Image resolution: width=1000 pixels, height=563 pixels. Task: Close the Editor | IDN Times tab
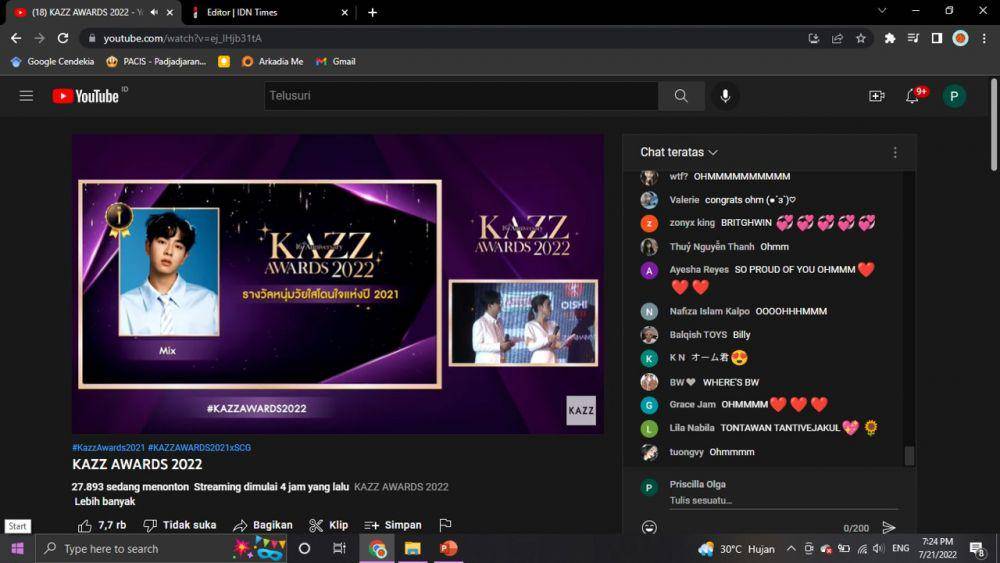(x=344, y=12)
